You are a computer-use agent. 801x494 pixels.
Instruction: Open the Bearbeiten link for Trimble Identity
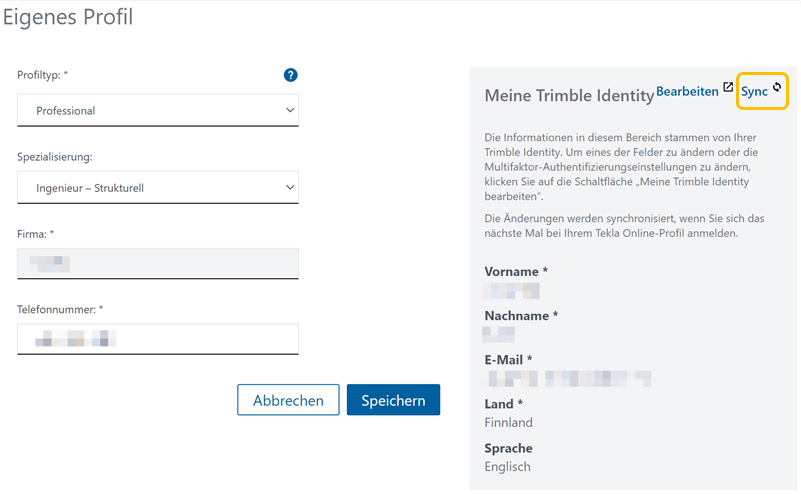pos(687,91)
